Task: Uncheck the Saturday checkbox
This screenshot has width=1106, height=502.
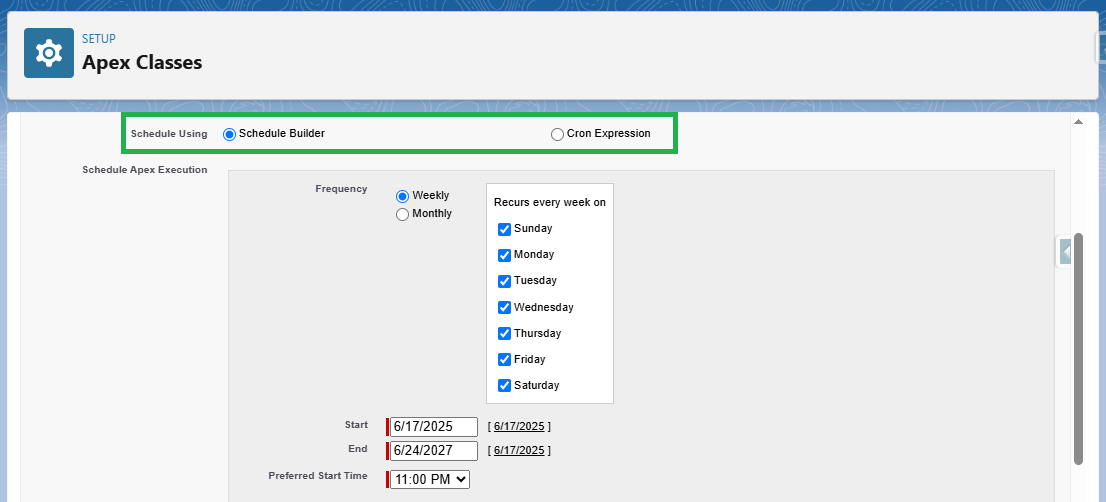Action: 504,386
